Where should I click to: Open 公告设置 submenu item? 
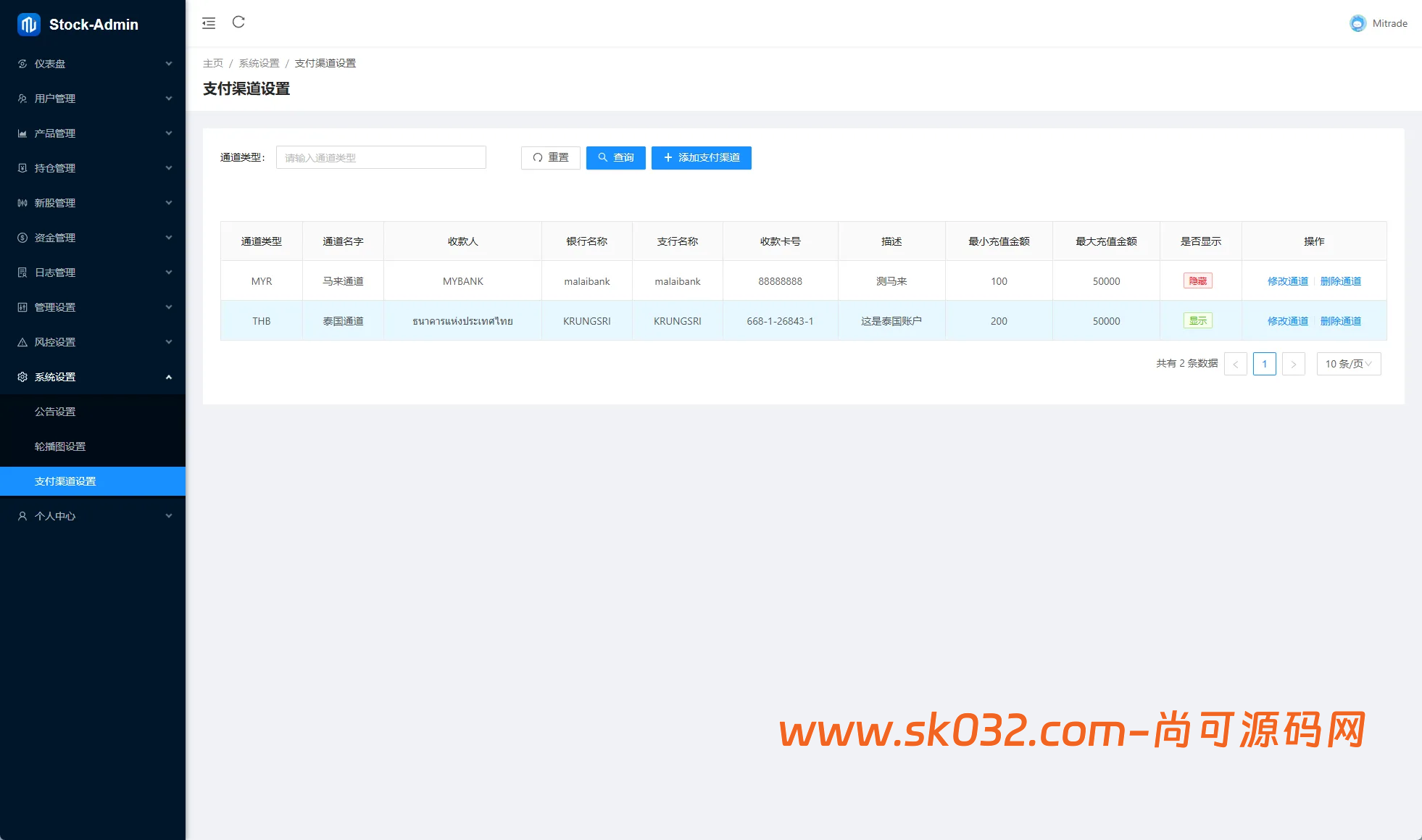(55, 412)
